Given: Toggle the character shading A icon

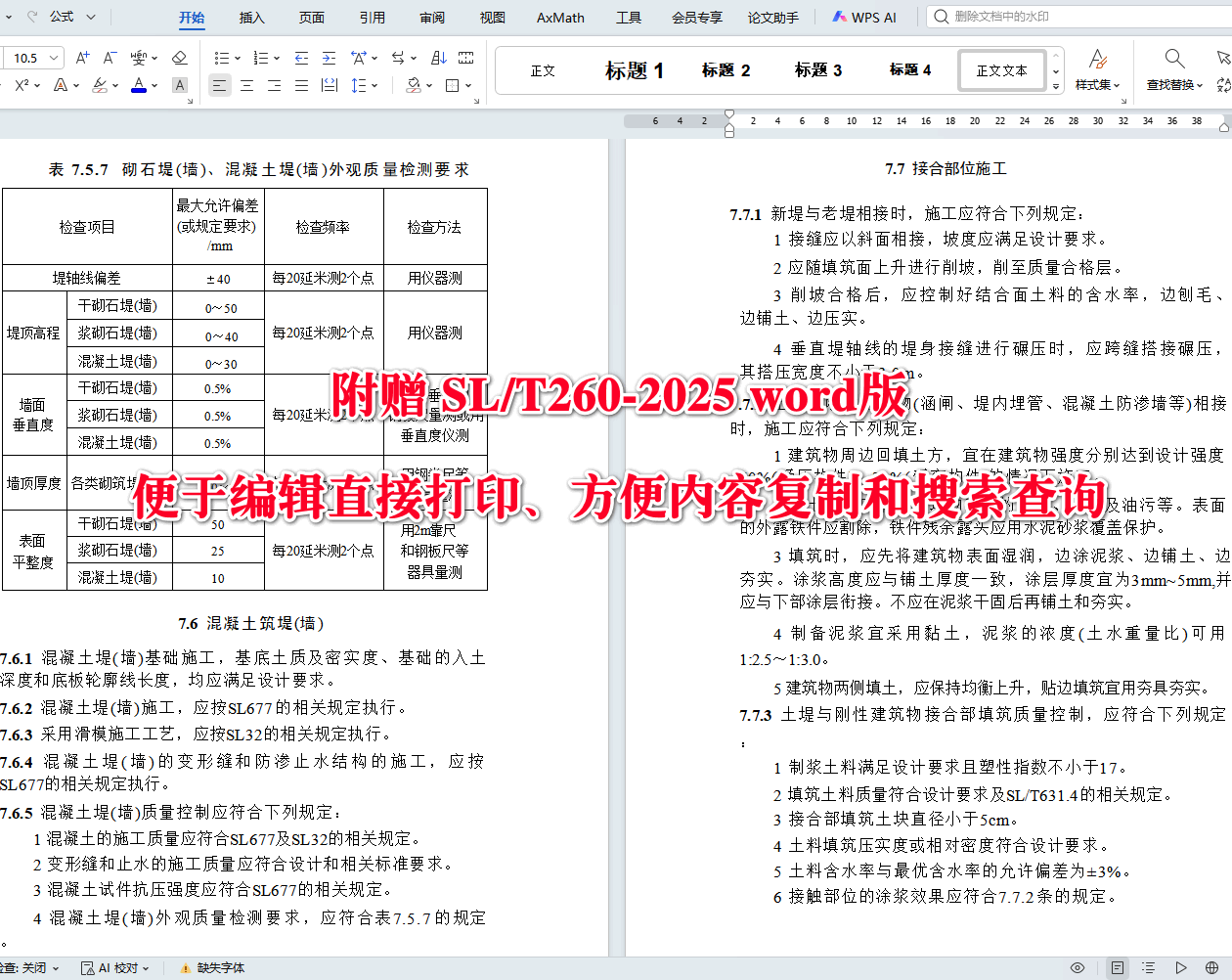Looking at the screenshot, I should coord(179,86).
